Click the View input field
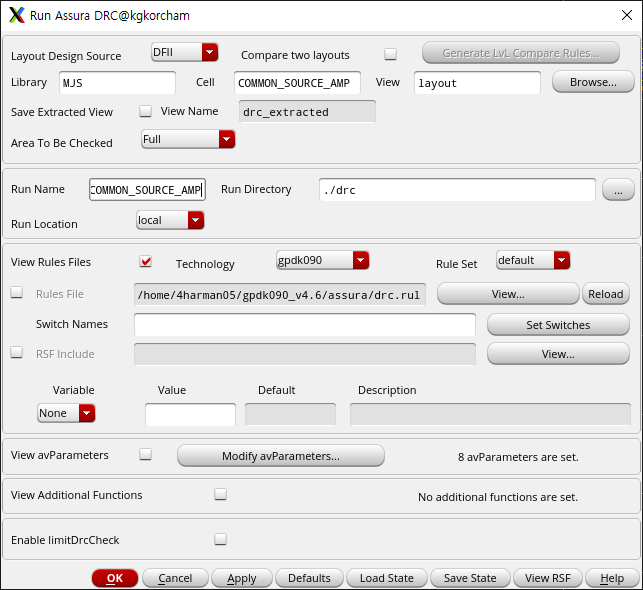This screenshot has width=643, height=590. pyautogui.click(x=477, y=83)
